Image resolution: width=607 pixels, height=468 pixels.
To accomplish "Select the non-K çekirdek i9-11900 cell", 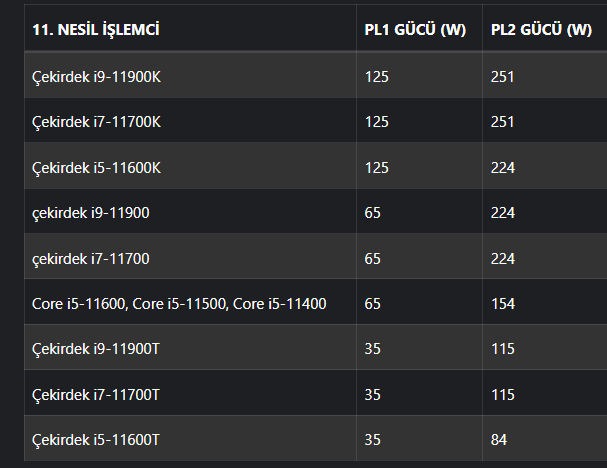I will [x=91, y=212].
